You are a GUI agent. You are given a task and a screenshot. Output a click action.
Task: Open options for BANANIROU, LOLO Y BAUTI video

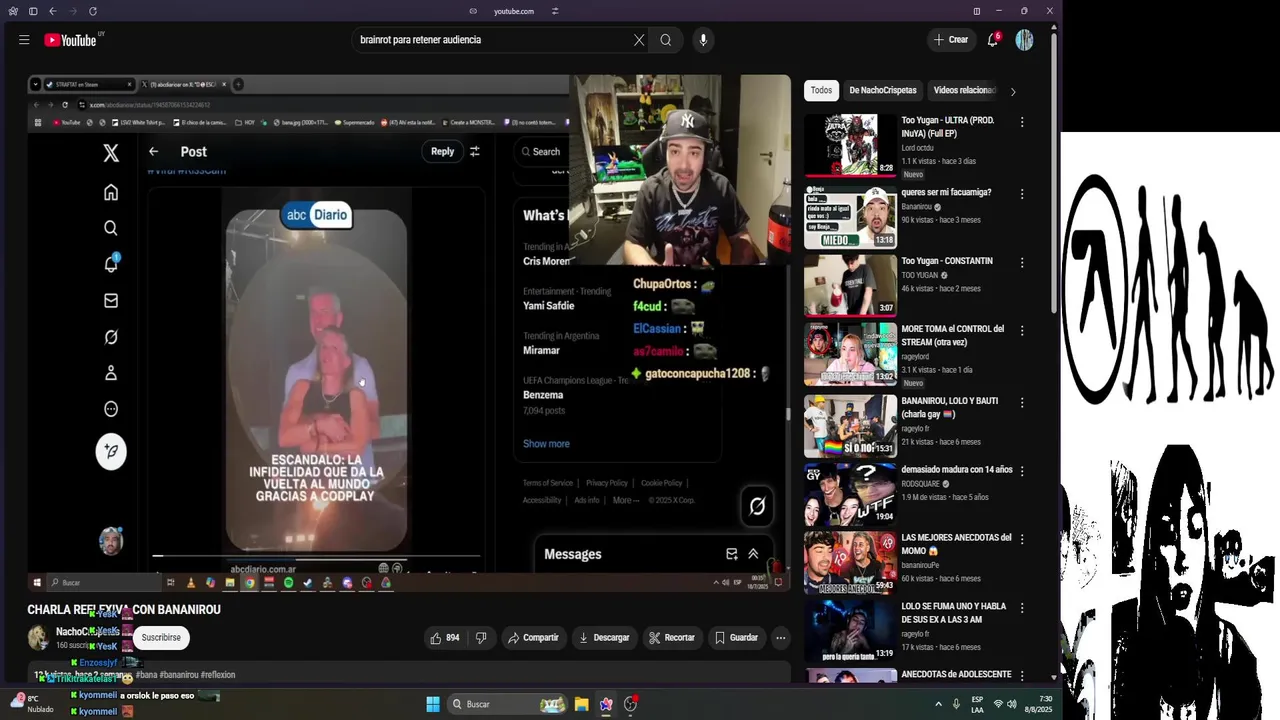(x=1022, y=403)
